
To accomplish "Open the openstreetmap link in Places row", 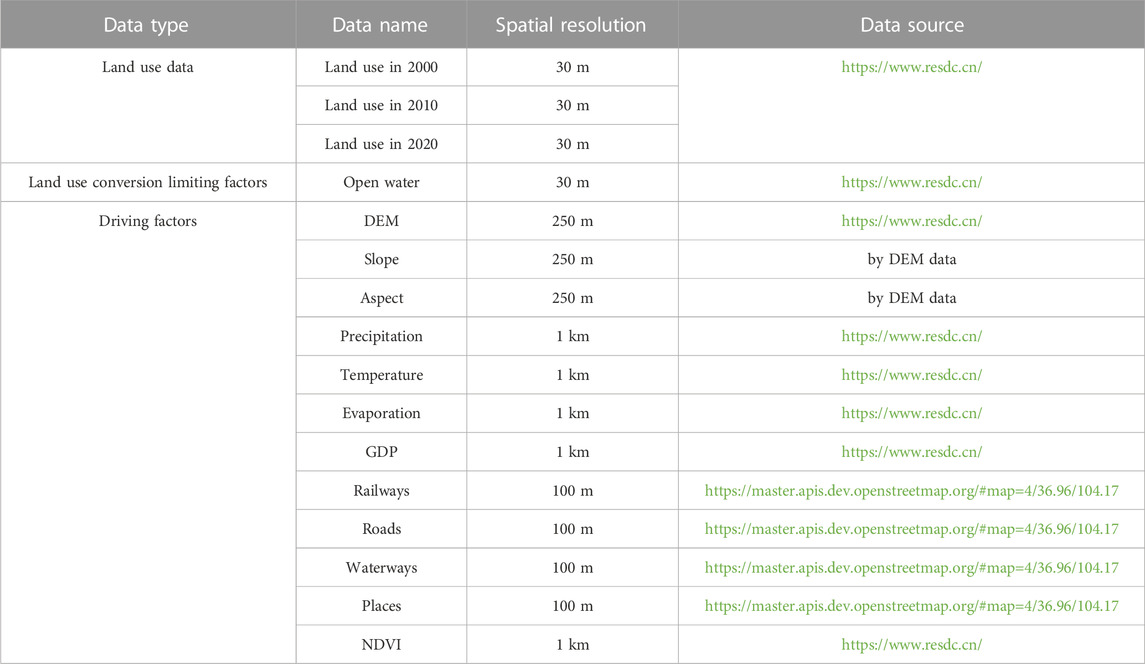I will [911, 606].
